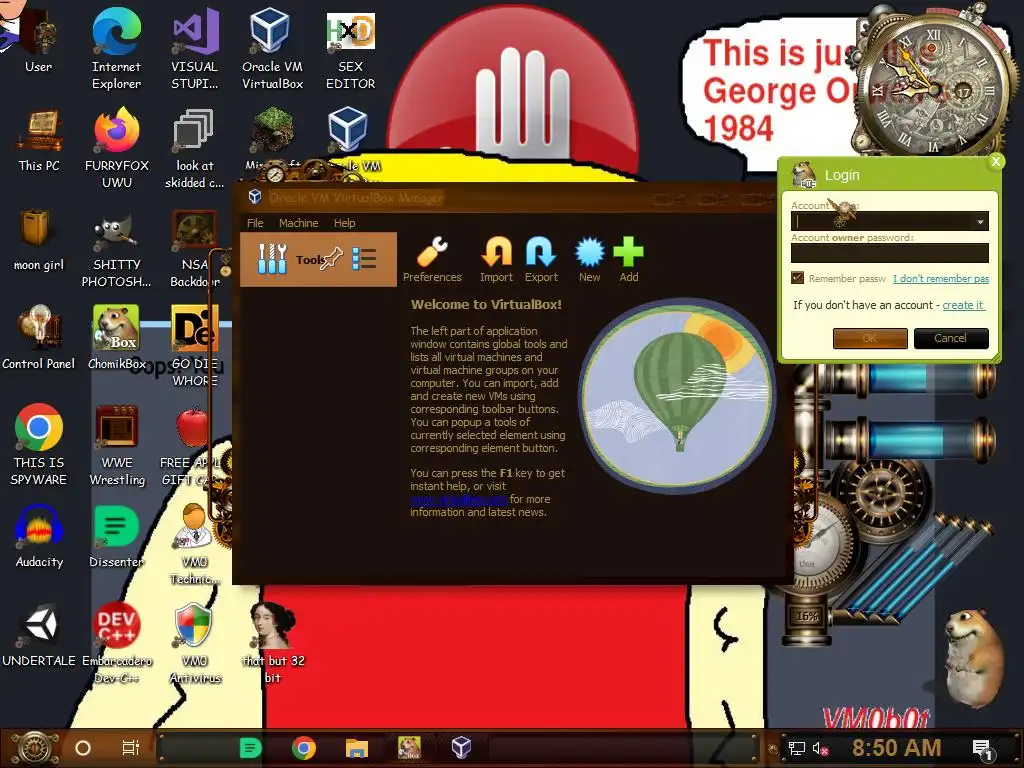Screen dimensions: 1024x768
Task: Follow the virtualbox.org link in welcome text
Action: coord(458,500)
